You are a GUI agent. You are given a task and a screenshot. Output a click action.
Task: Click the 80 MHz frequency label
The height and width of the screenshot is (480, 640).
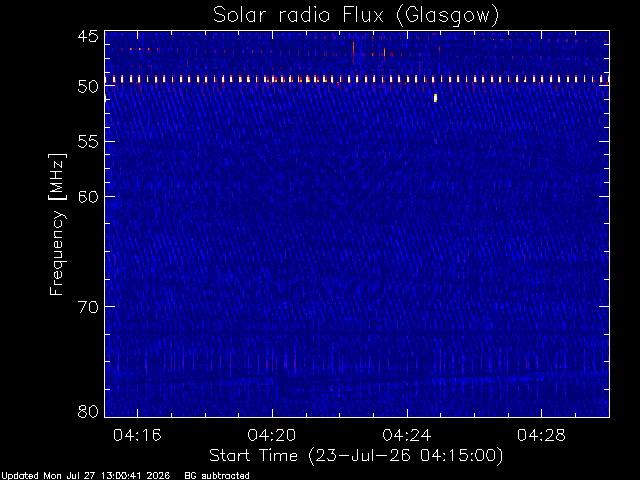(x=88, y=411)
